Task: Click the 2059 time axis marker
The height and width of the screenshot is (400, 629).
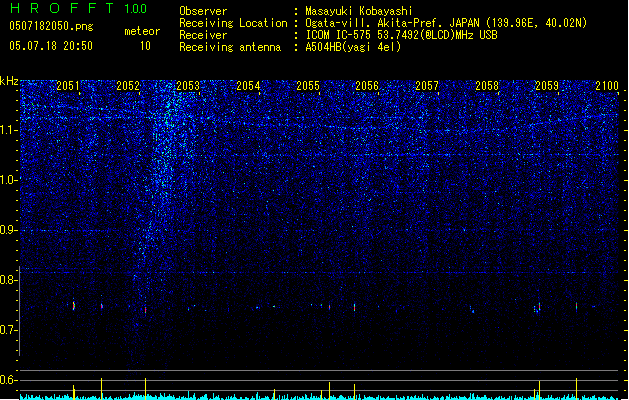Action: [547, 85]
